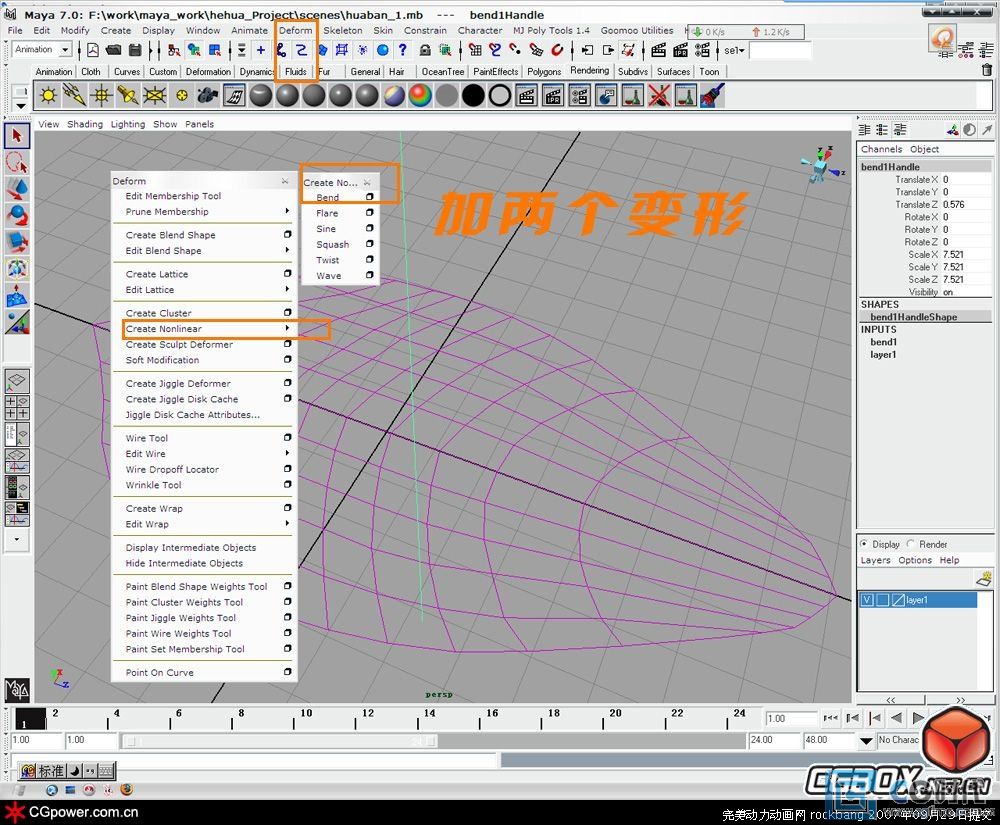Open Render Globals icon in status line
The width and height of the screenshot is (1000, 825).
click(702, 50)
